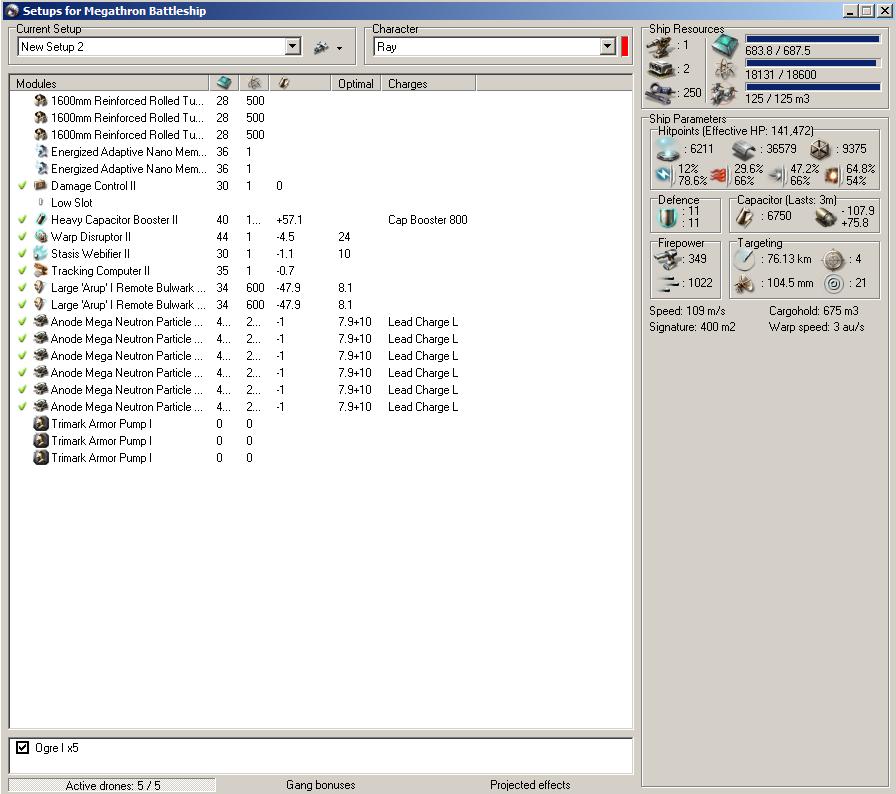The height and width of the screenshot is (794, 896).
Task: Click the Cargohold: 675 m3 value
Action: 813,311
